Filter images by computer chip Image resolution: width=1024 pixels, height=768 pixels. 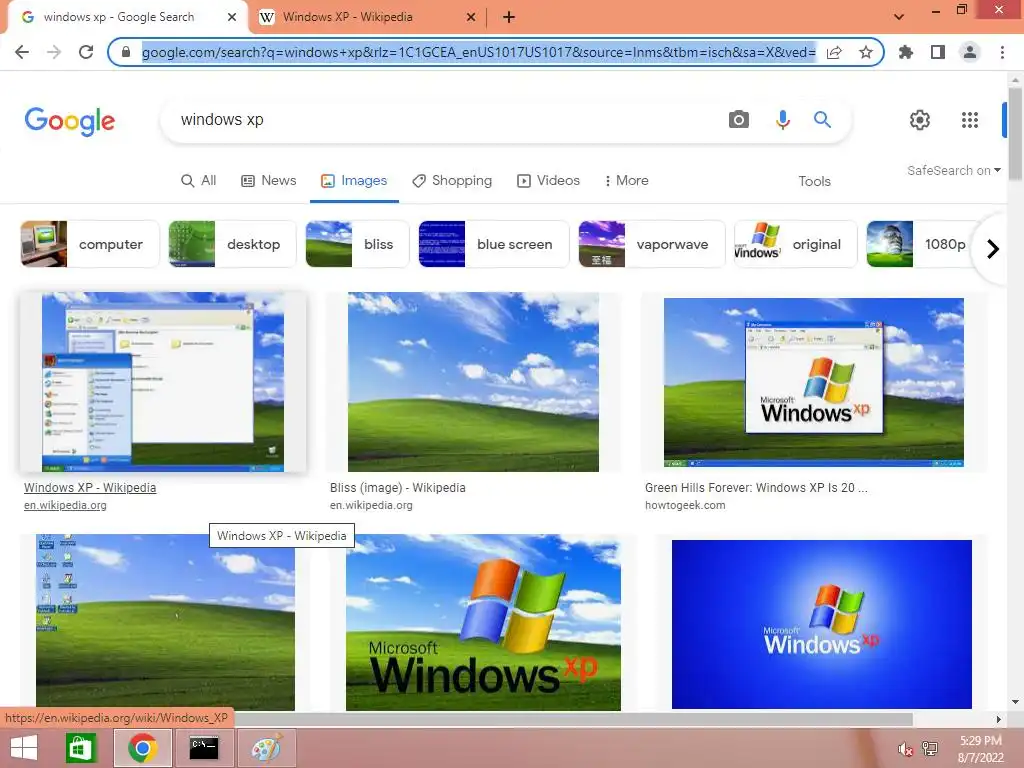pyautogui.click(x=89, y=244)
